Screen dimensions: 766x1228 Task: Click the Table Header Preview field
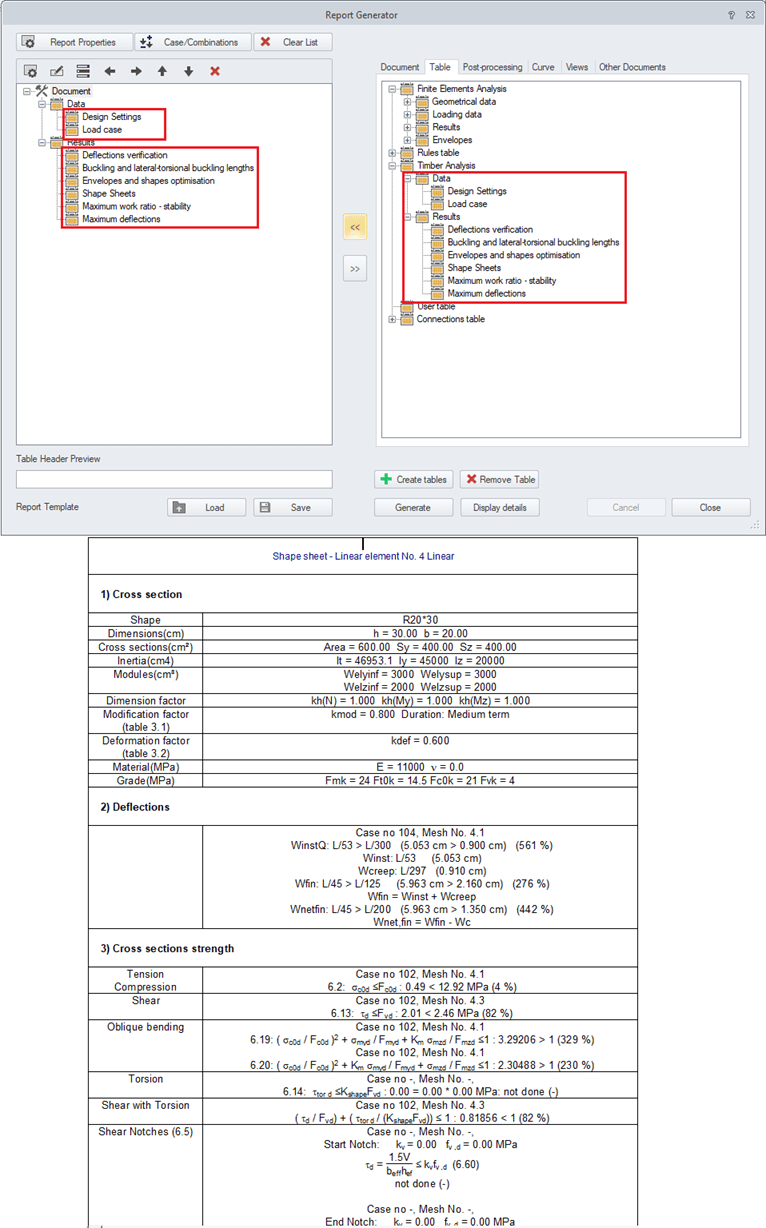[x=174, y=479]
